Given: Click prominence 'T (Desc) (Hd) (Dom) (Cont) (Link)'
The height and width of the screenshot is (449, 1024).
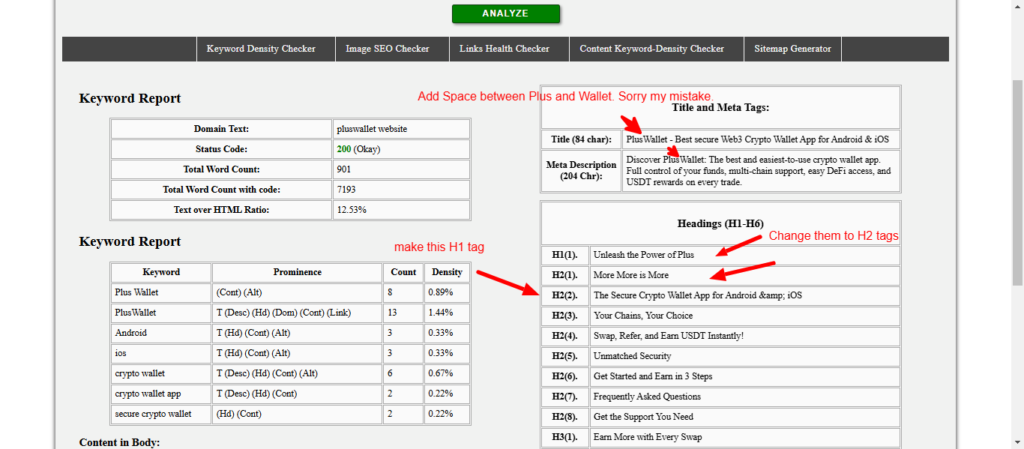Looking at the screenshot, I should pos(297,313).
